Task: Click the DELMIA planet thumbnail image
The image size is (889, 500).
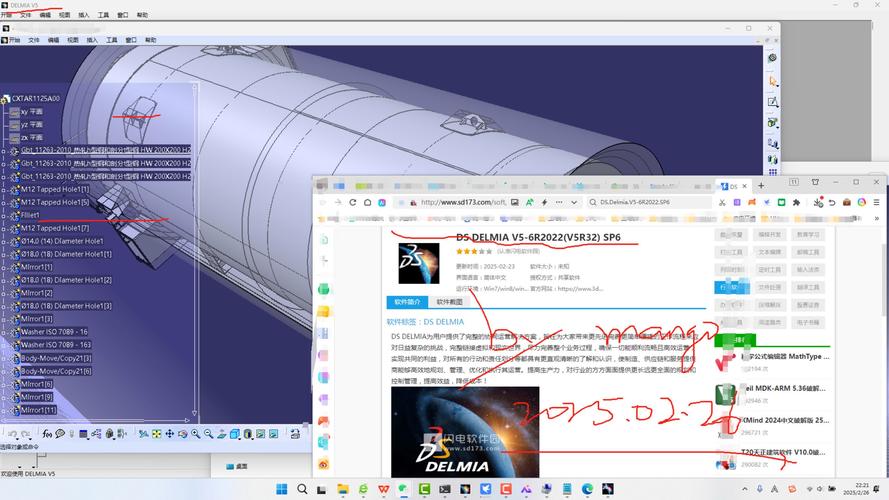Action: [465, 433]
